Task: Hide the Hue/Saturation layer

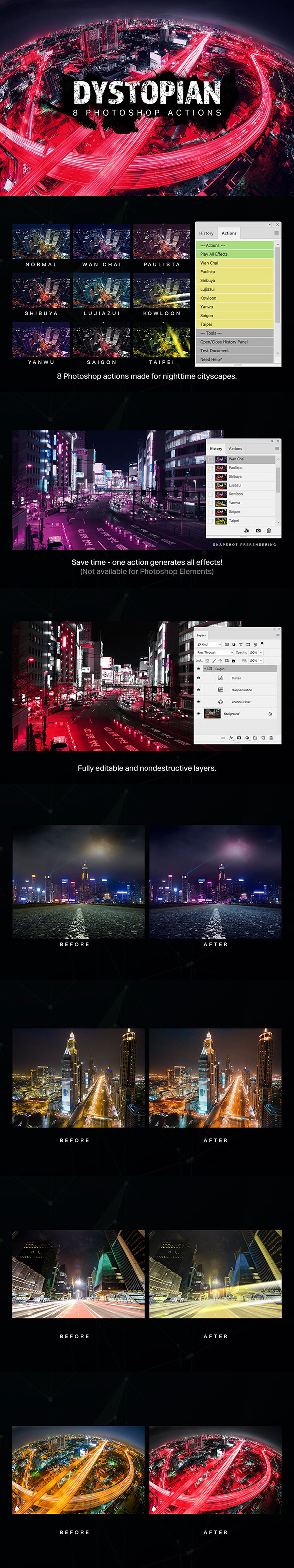Action: (x=198, y=690)
